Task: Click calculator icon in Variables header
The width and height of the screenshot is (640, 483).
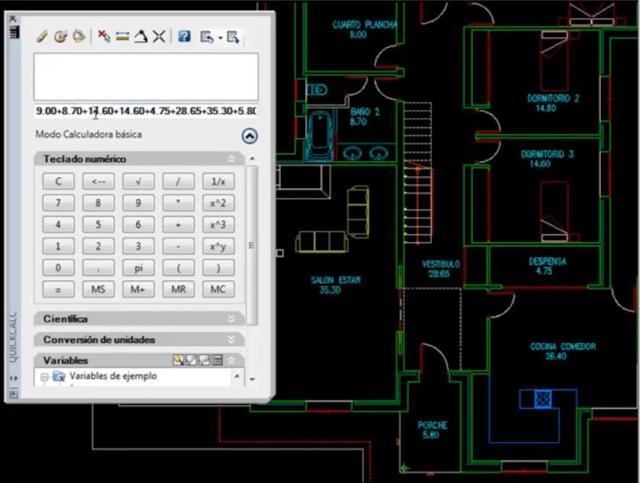Action: (217, 360)
